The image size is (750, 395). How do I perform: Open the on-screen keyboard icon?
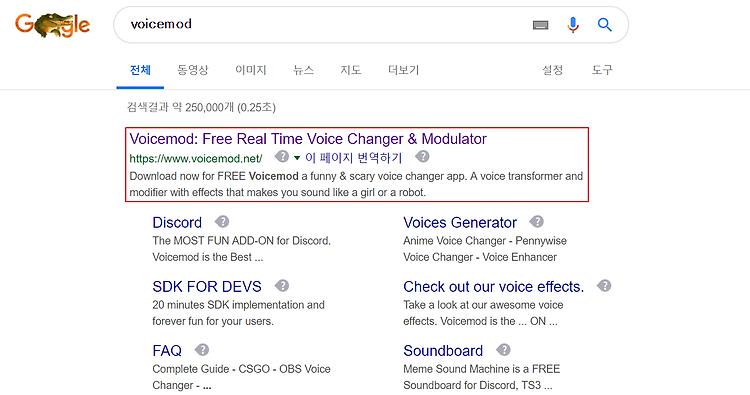click(x=540, y=25)
